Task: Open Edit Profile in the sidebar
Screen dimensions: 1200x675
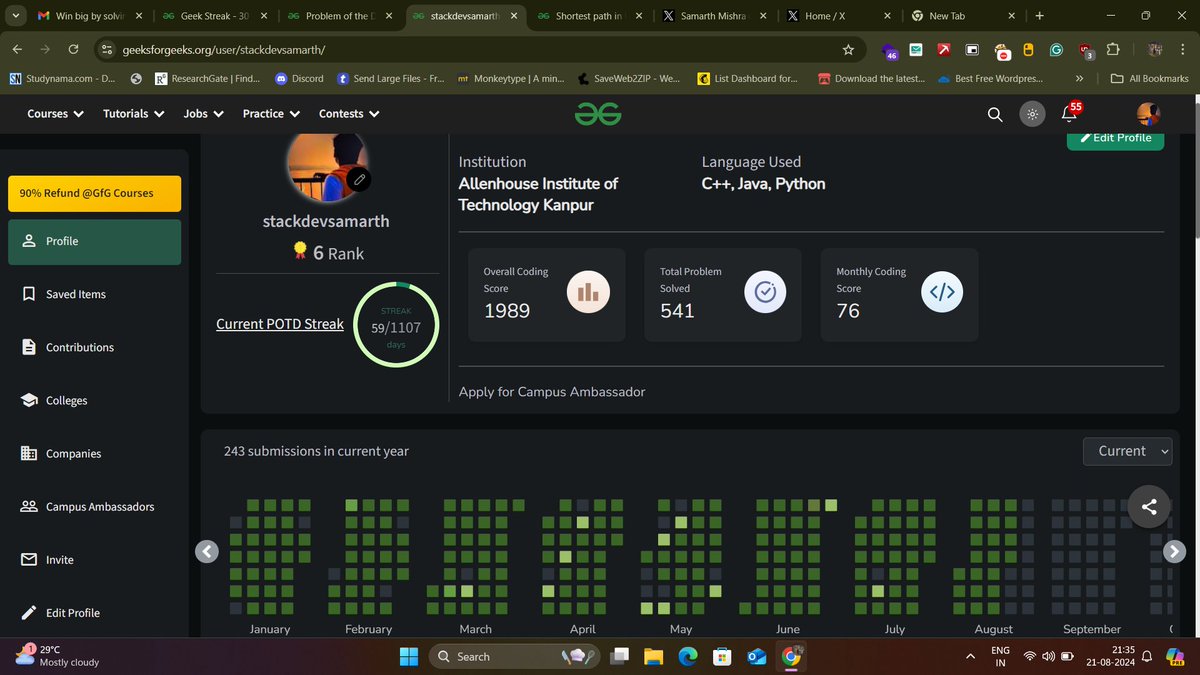Action: (x=94, y=613)
